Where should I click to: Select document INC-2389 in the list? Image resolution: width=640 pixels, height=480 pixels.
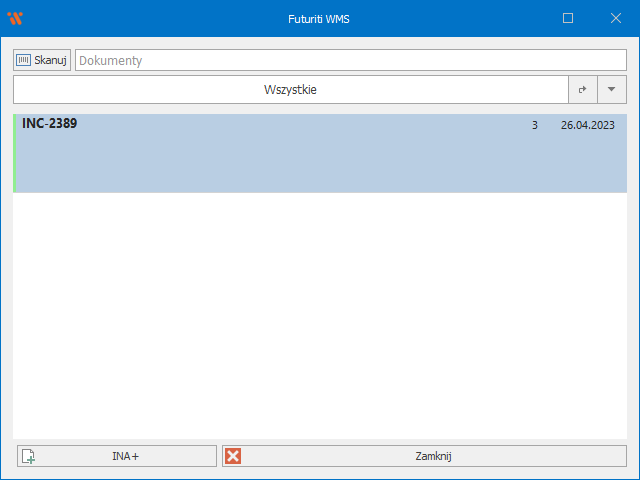click(50, 124)
